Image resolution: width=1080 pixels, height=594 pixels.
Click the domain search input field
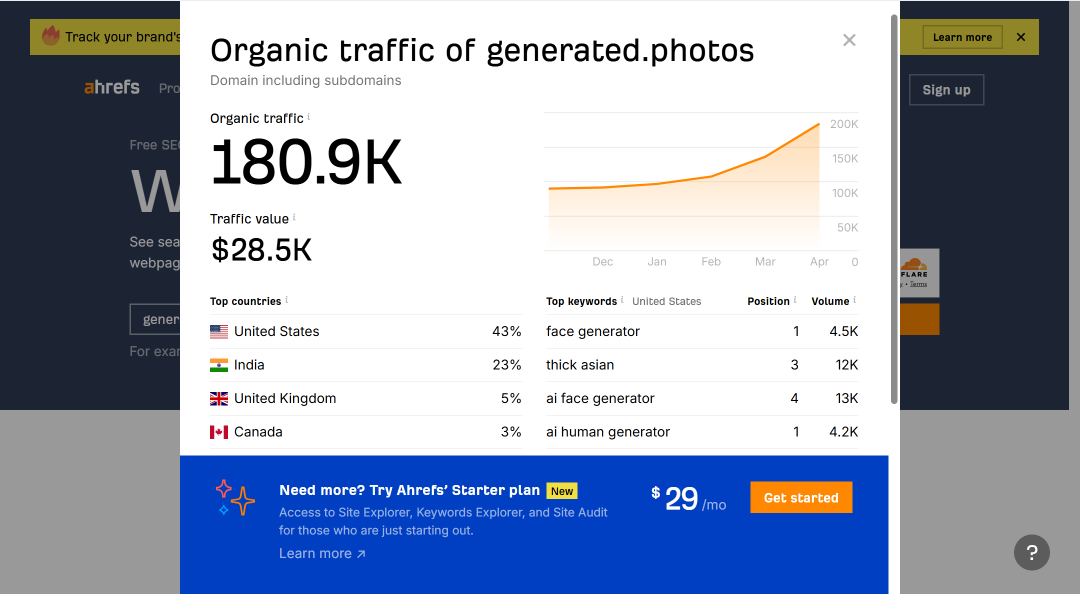pyautogui.click(x=155, y=320)
